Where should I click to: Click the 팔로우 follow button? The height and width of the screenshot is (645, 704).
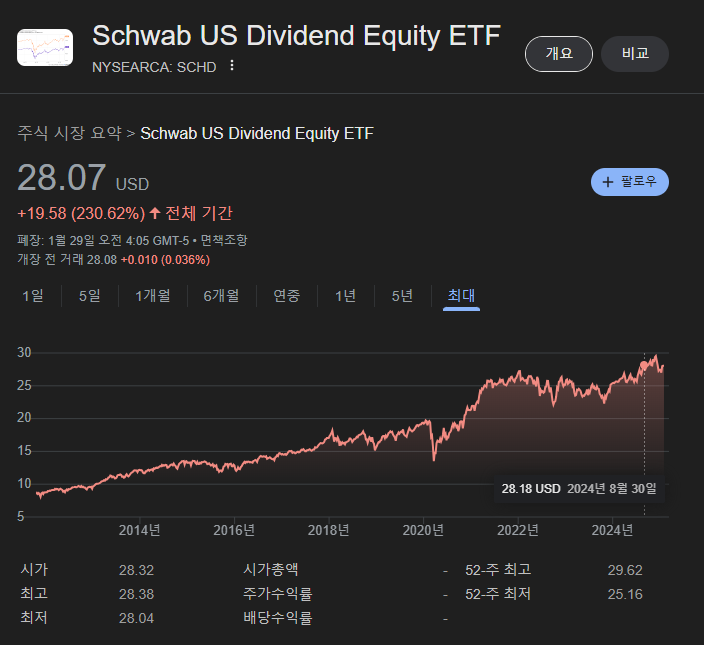(x=629, y=182)
